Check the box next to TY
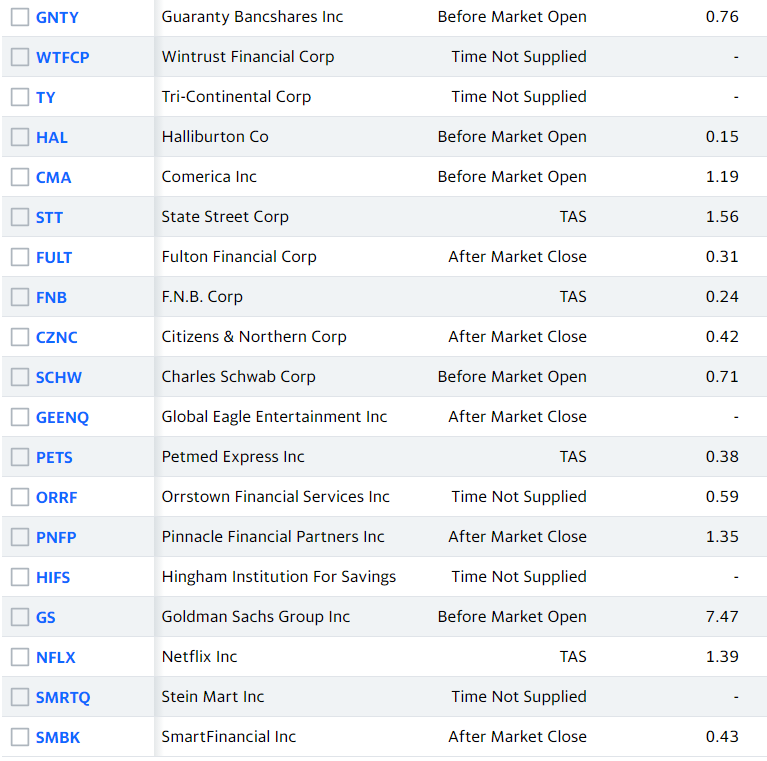This screenshot has height=761, width=767. point(20,97)
